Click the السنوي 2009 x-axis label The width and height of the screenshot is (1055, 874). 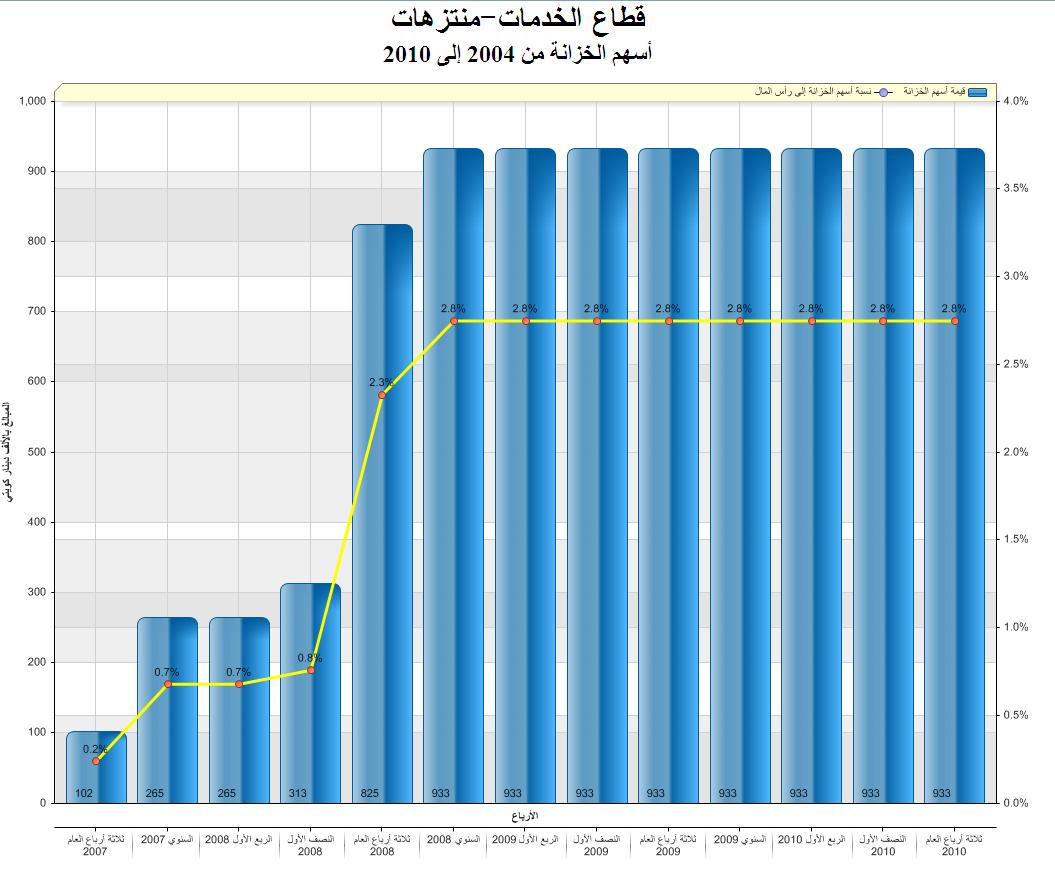740,840
